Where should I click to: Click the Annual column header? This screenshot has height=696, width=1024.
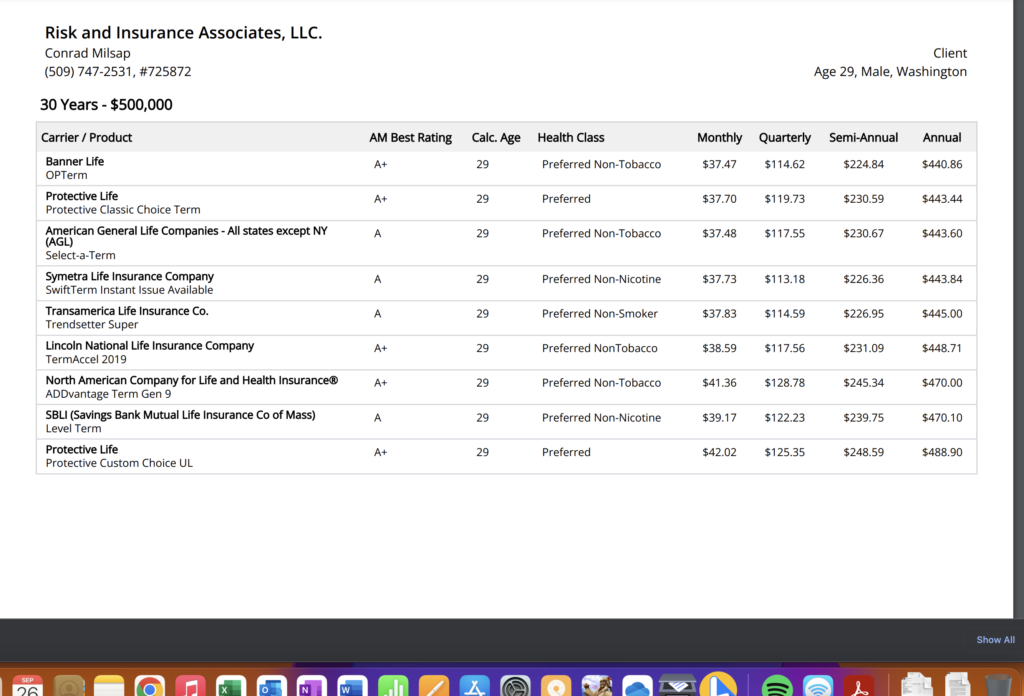click(942, 138)
